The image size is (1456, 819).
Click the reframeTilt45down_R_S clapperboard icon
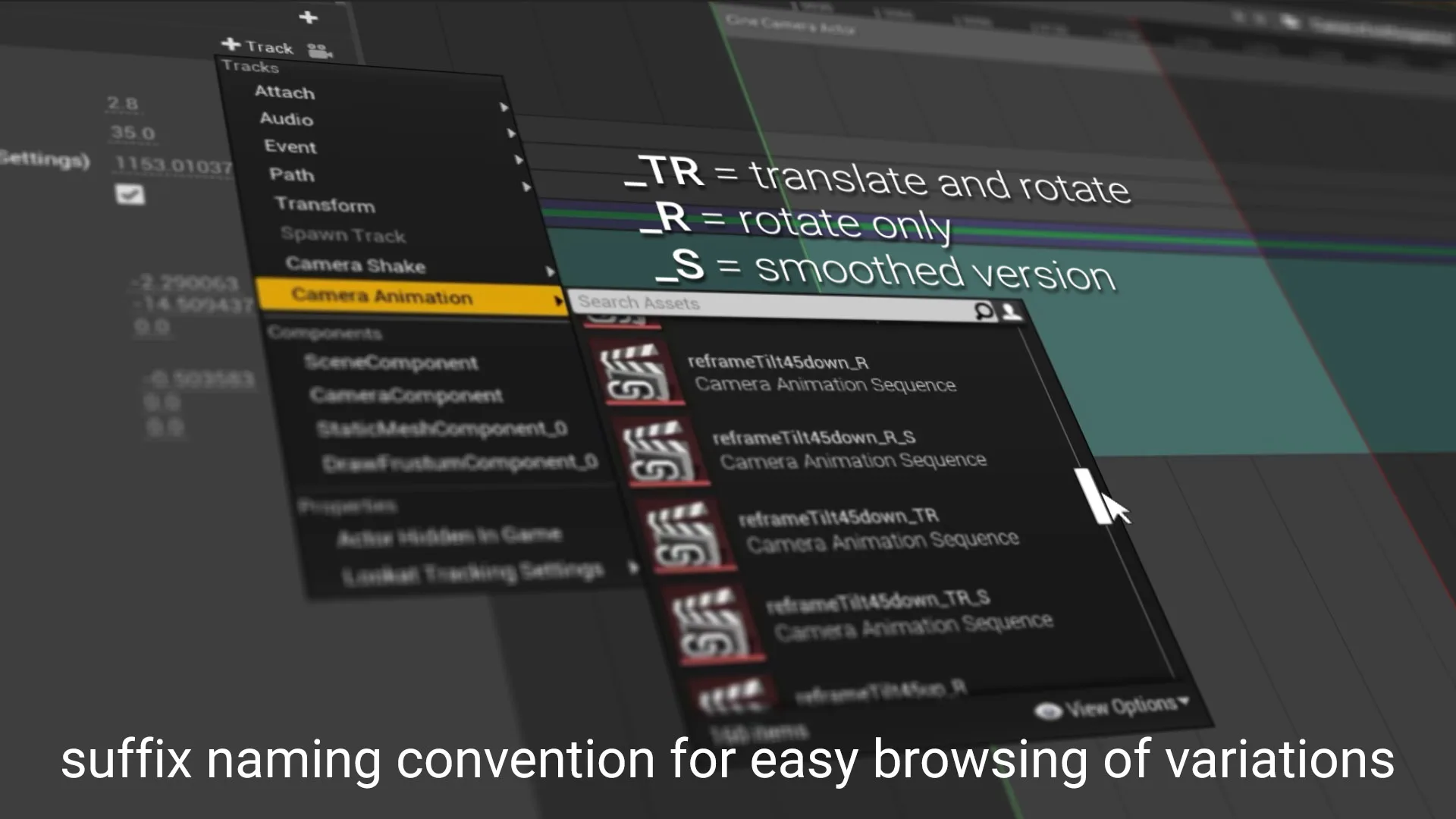(x=660, y=453)
